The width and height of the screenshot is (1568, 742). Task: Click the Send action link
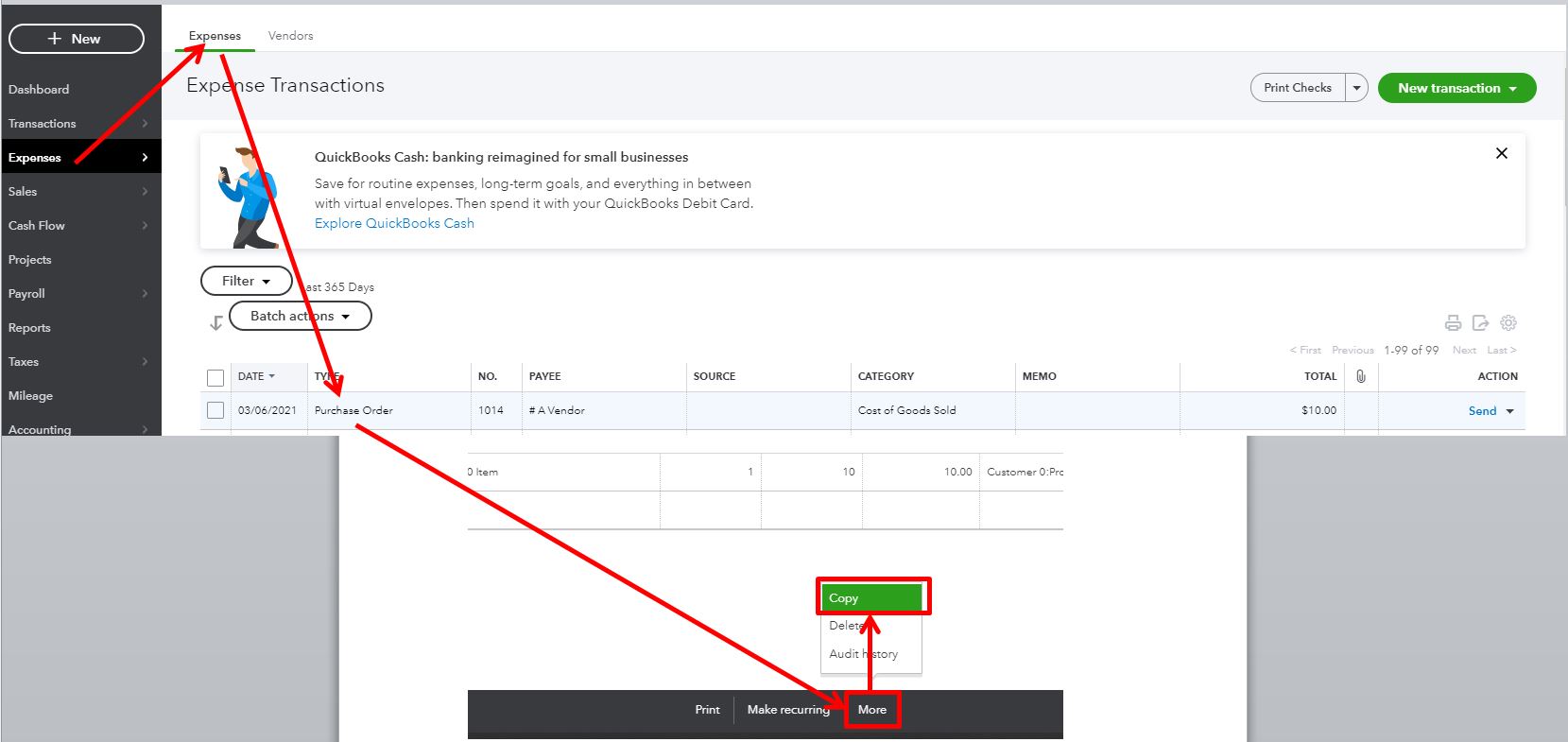[1482, 411]
